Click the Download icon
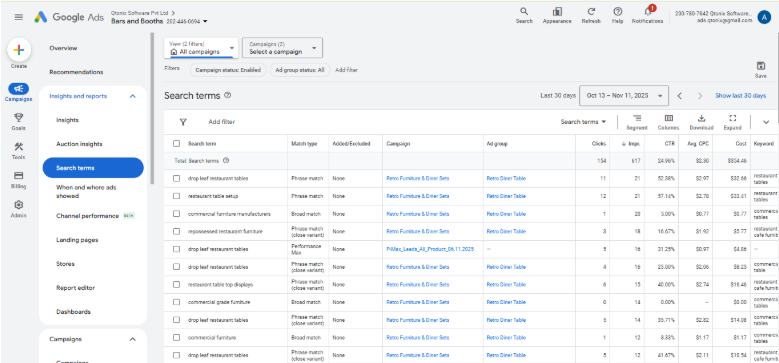This screenshot has width=779, height=363. pyautogui.click(x=701, y=118)
